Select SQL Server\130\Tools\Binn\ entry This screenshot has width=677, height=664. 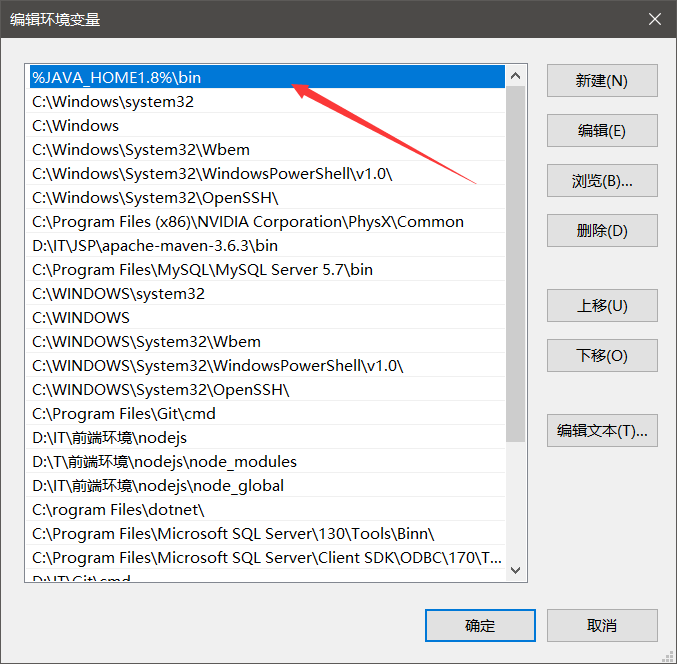click(267, 534)
